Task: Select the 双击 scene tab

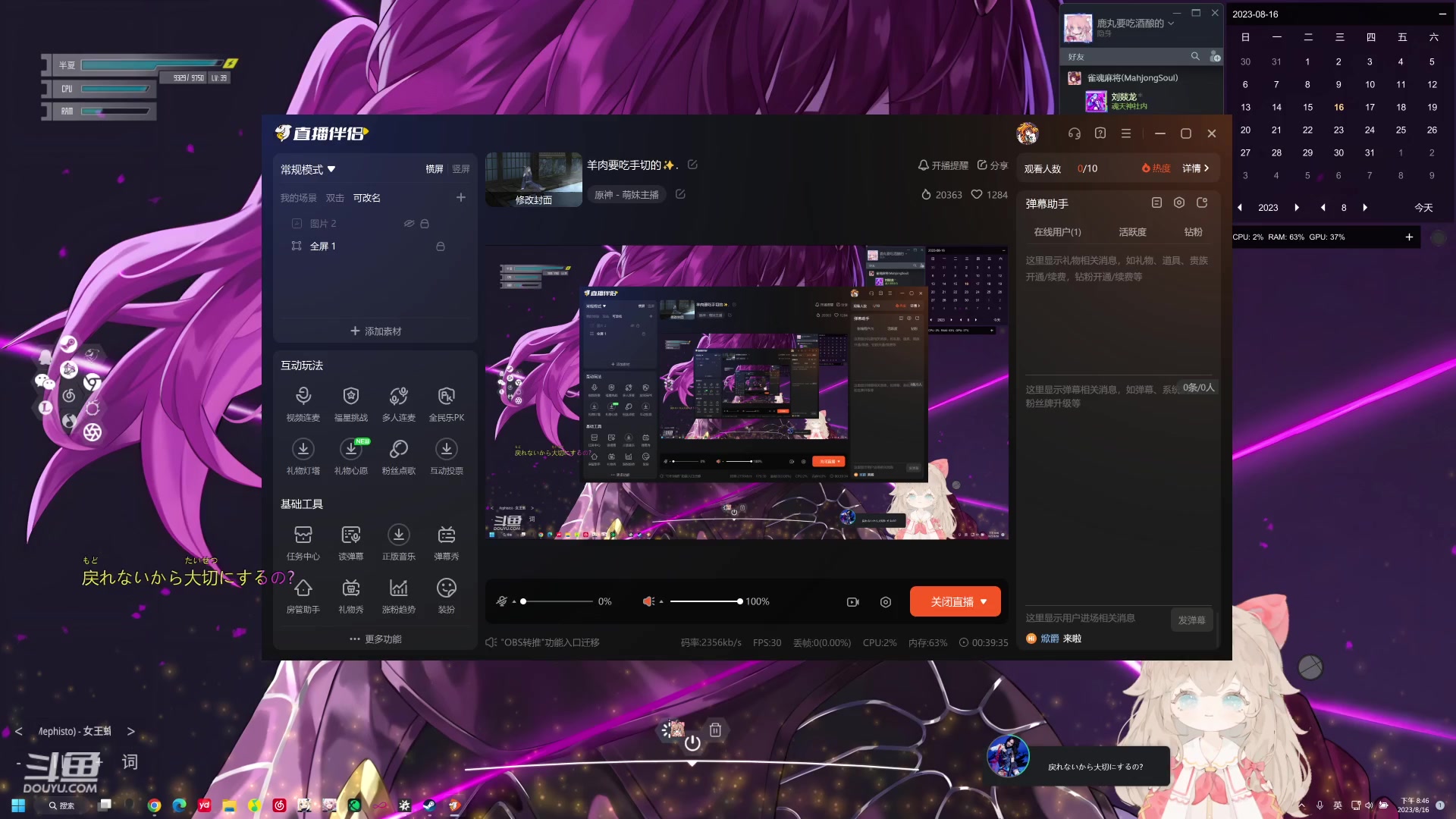Action: pos(335,198)
